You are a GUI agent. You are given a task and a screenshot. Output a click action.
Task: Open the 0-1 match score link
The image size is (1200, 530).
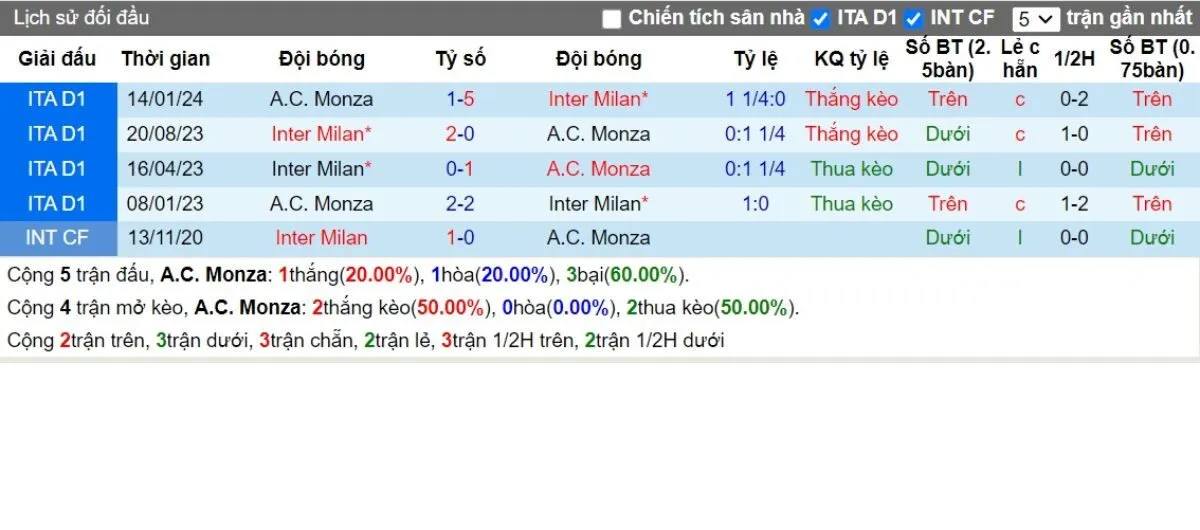[x=460, y=169]
